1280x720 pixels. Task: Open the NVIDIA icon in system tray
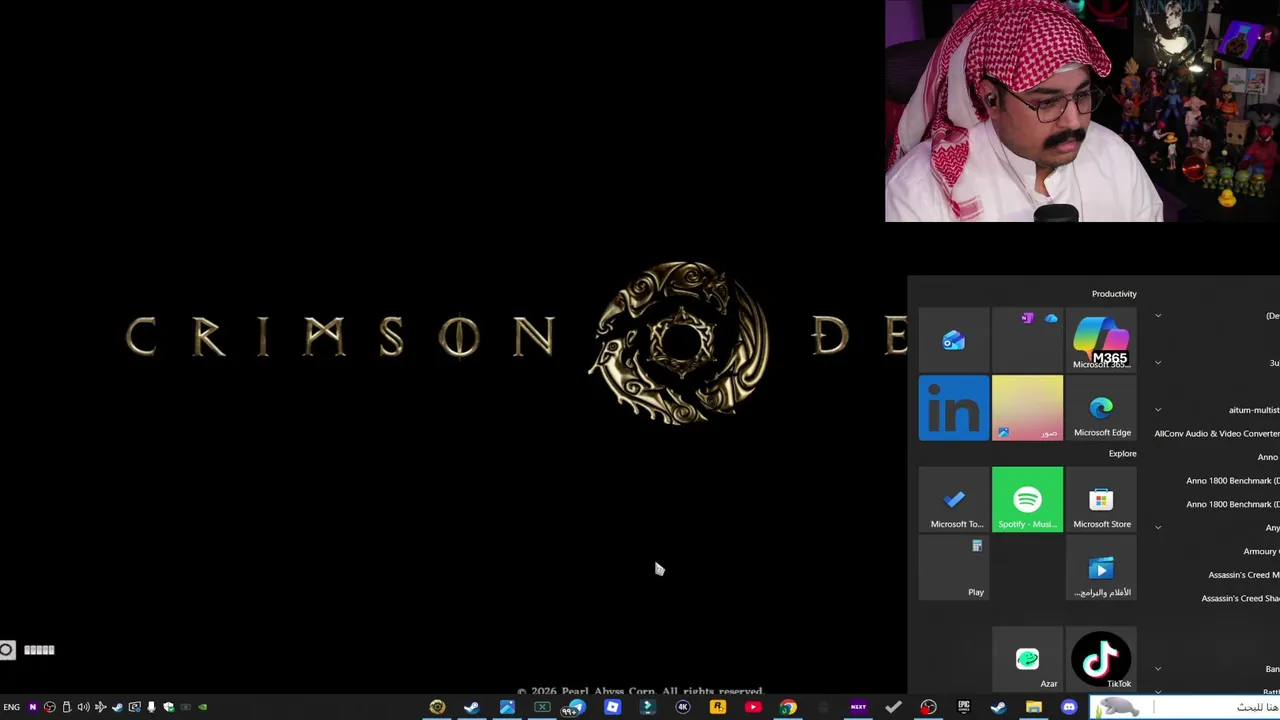click(x=202, y=707)
